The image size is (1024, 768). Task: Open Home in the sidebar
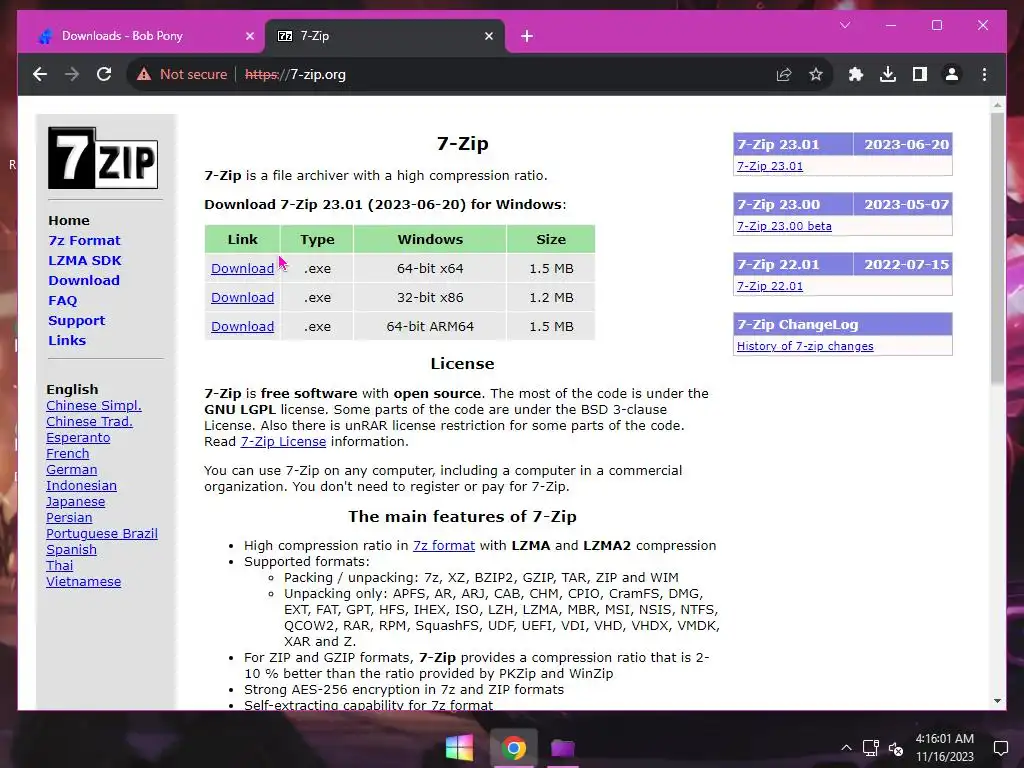click(x=69, y=221)
